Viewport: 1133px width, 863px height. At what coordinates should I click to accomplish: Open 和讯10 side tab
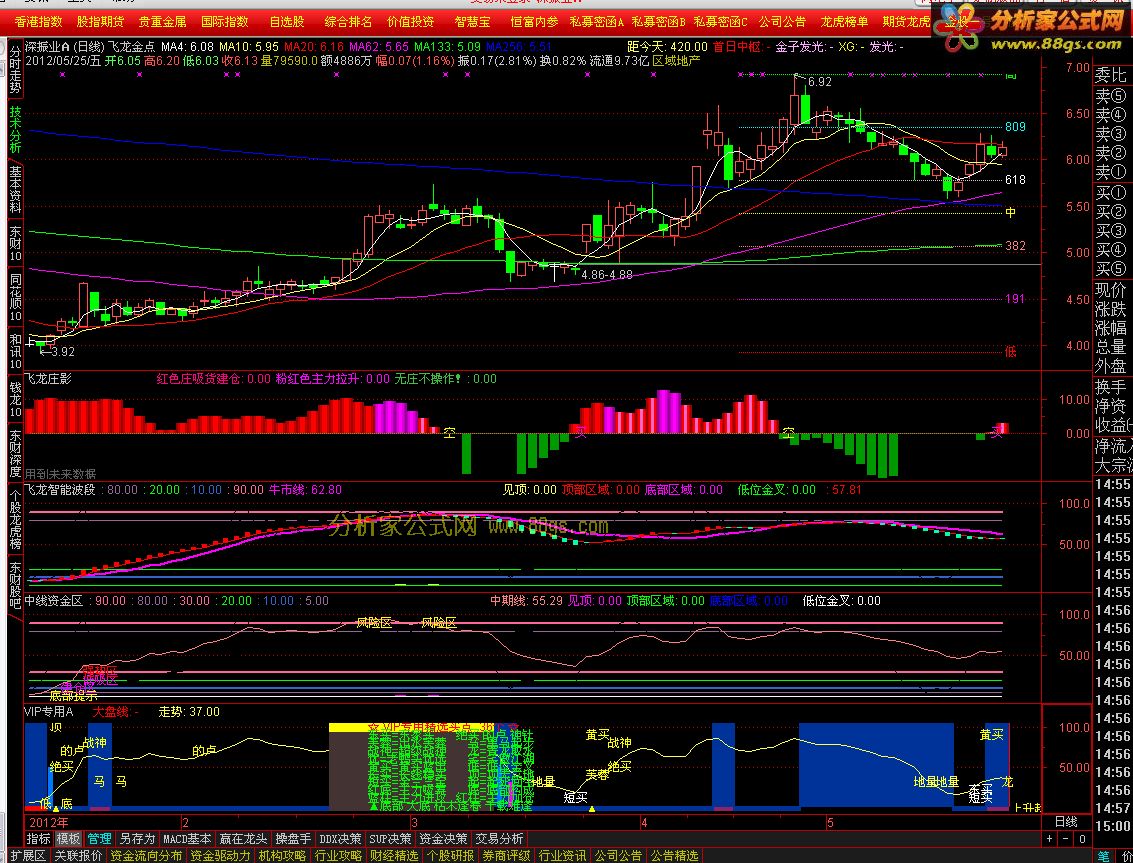pos(15,351)
